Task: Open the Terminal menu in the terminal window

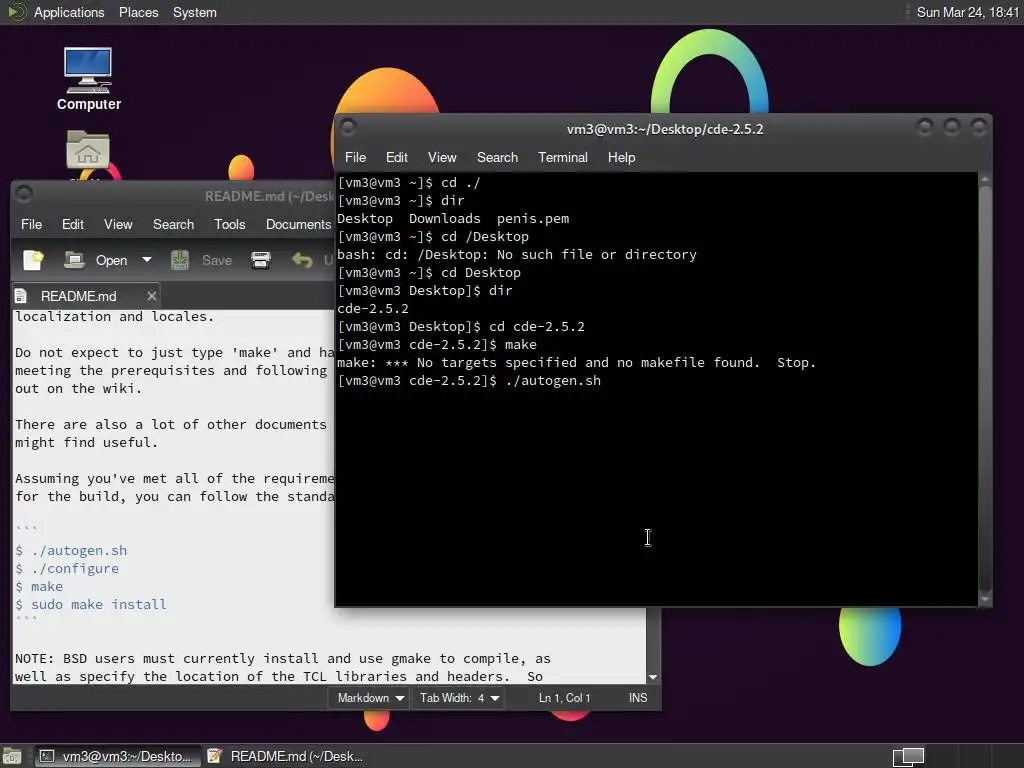Action: point(562,157)
